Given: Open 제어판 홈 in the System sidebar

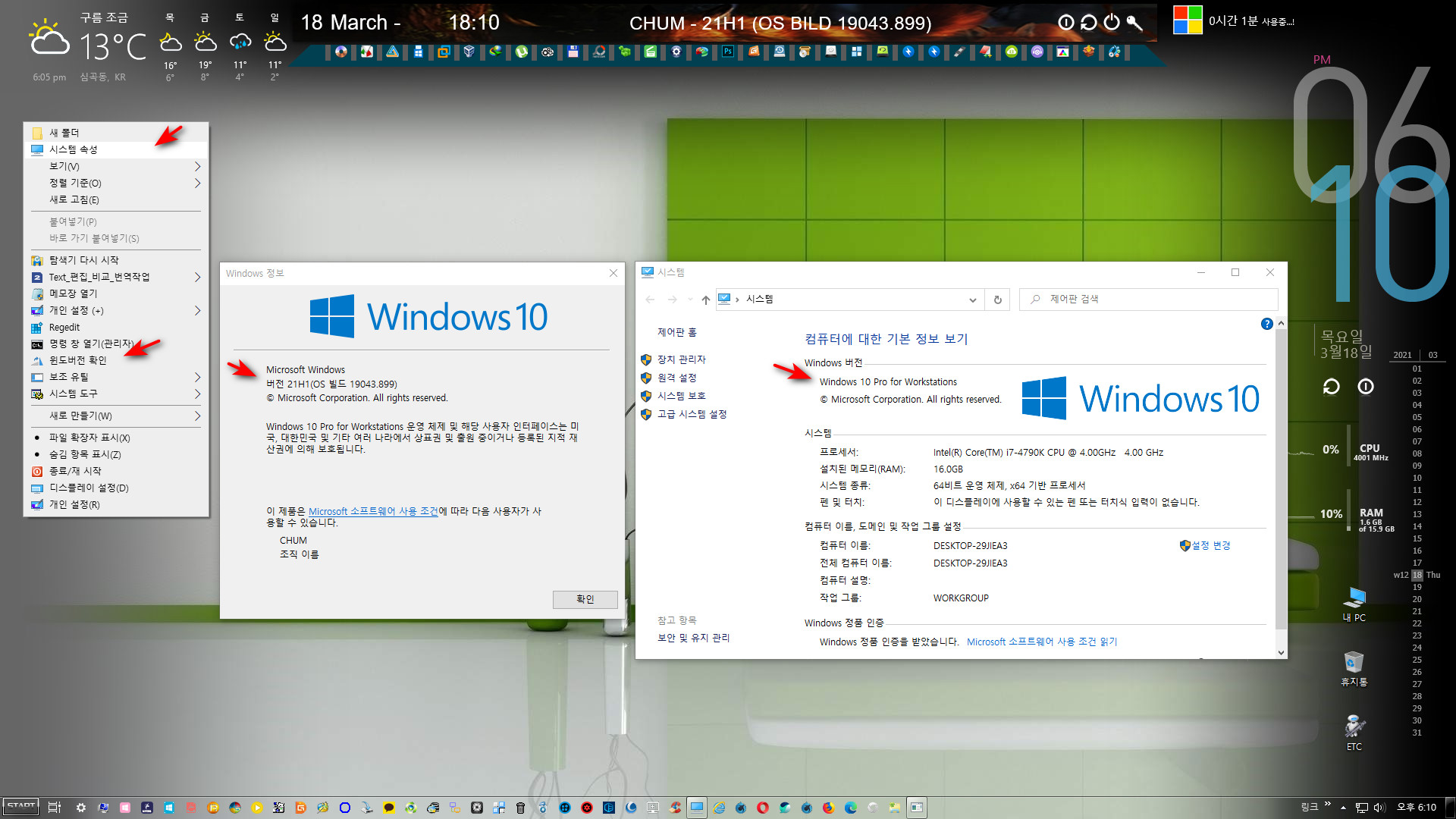Looking at the screenshot, I should tap(676, 332).
